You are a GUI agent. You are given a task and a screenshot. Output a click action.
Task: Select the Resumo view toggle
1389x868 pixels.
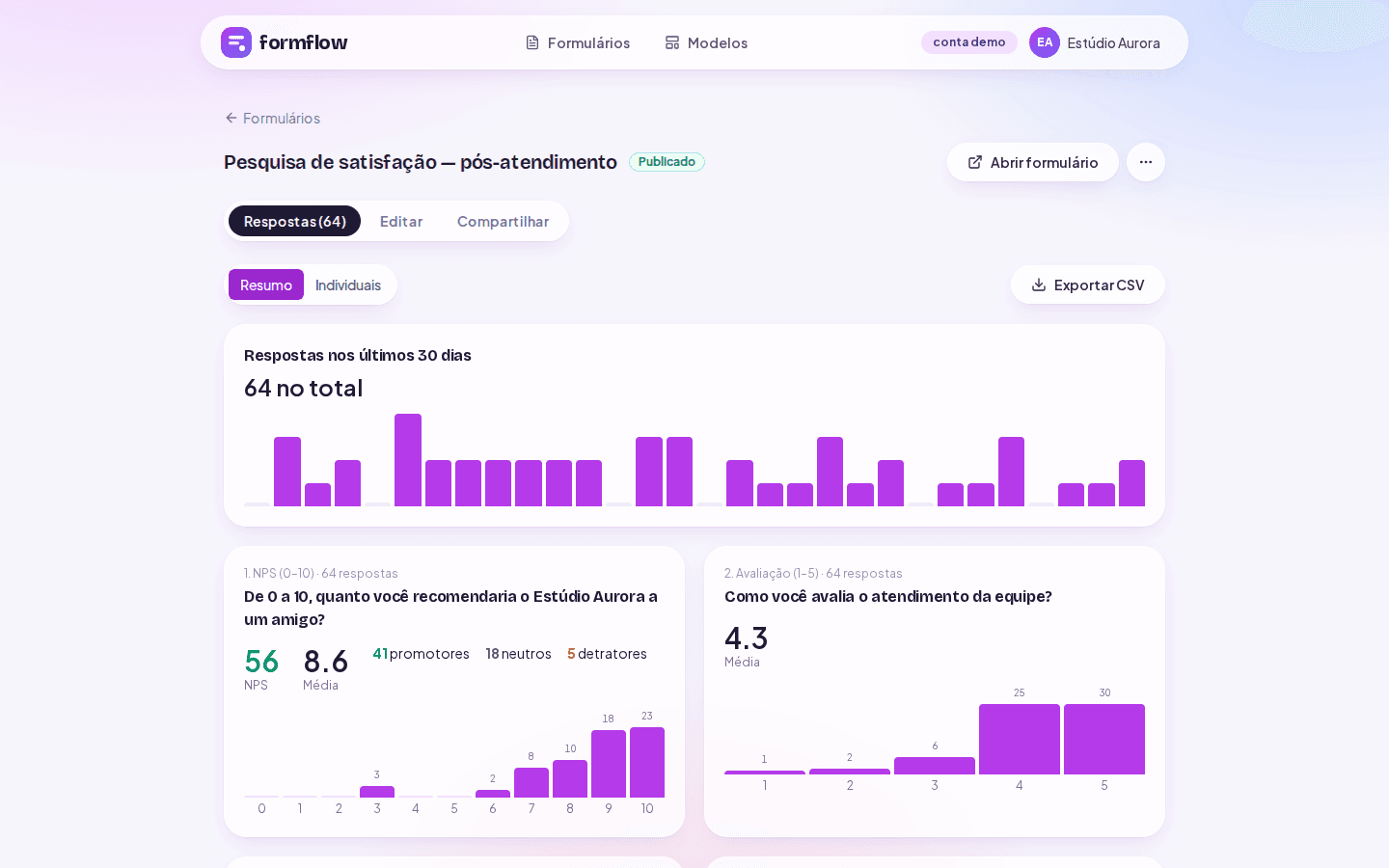(266, 285)
